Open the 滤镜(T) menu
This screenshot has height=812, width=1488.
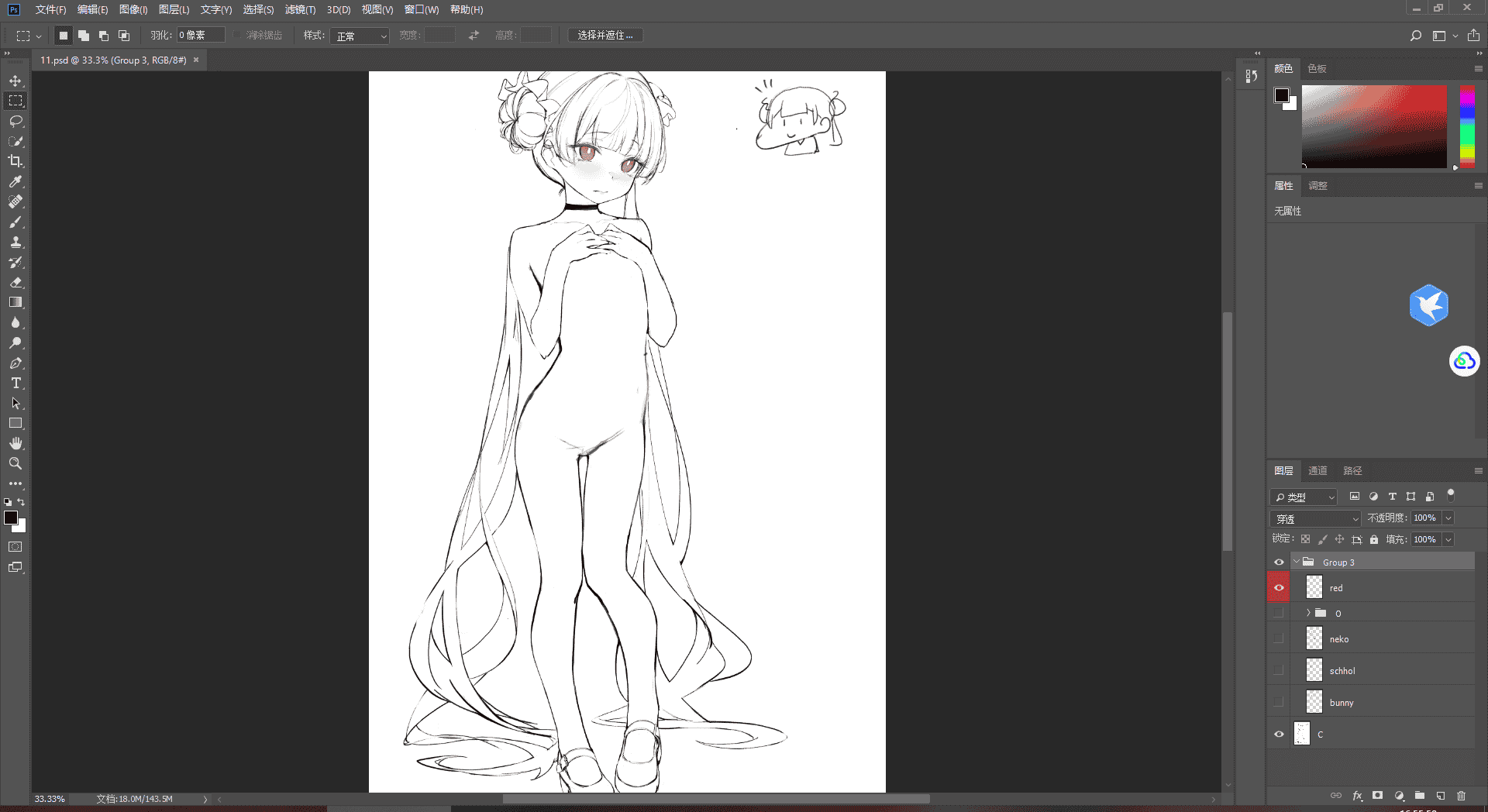tap(300, 9)
